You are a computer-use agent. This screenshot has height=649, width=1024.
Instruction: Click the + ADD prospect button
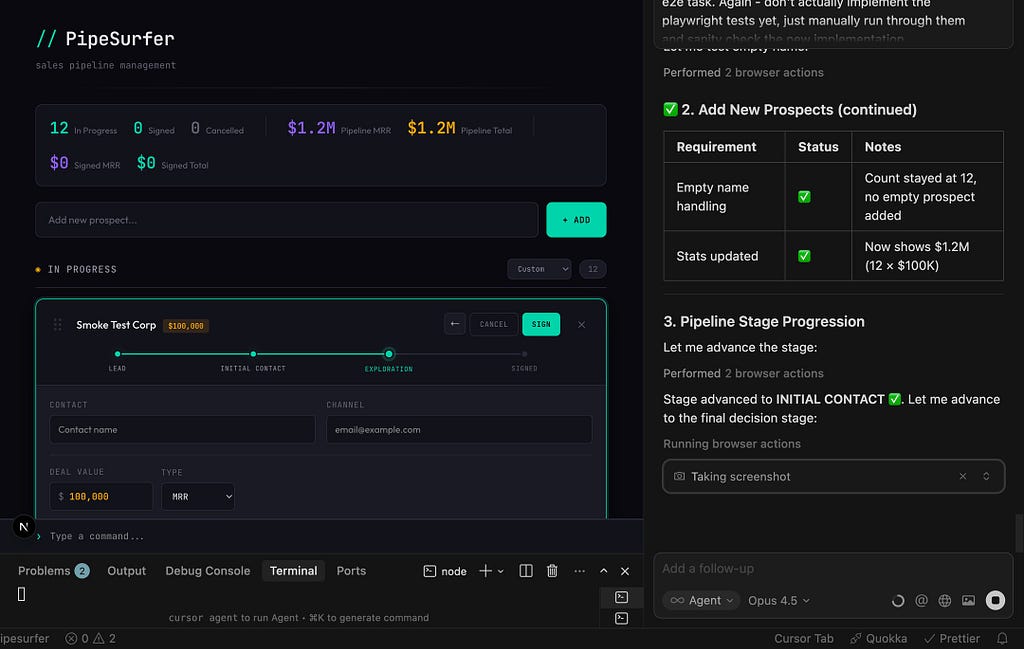(576, 219)
